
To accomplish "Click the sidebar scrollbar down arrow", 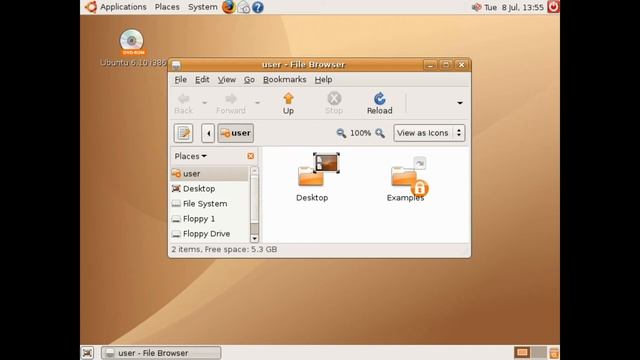I will tap(254, 238).
